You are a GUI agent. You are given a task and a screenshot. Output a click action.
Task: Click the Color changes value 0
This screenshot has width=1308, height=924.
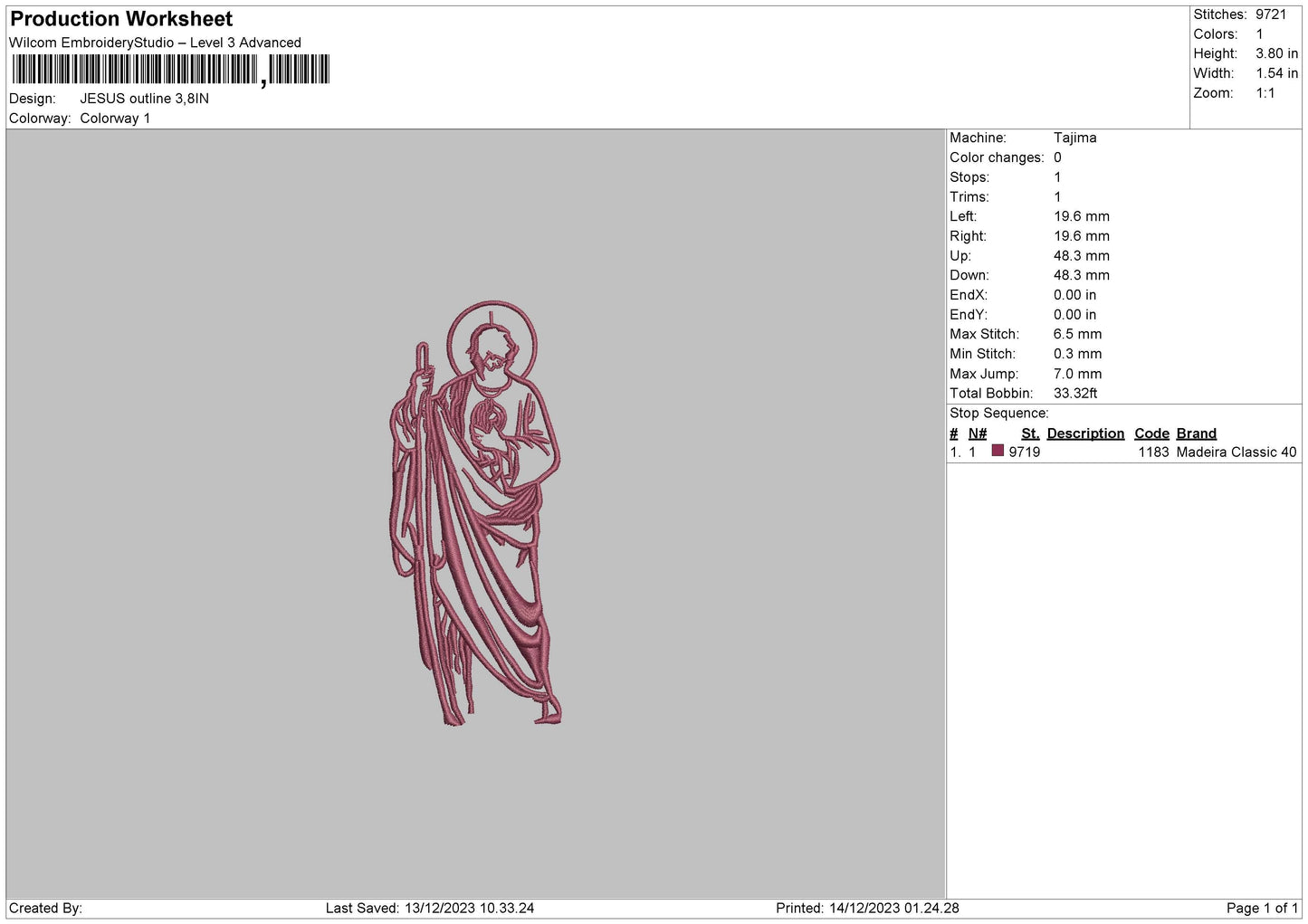click(1057, 157)
